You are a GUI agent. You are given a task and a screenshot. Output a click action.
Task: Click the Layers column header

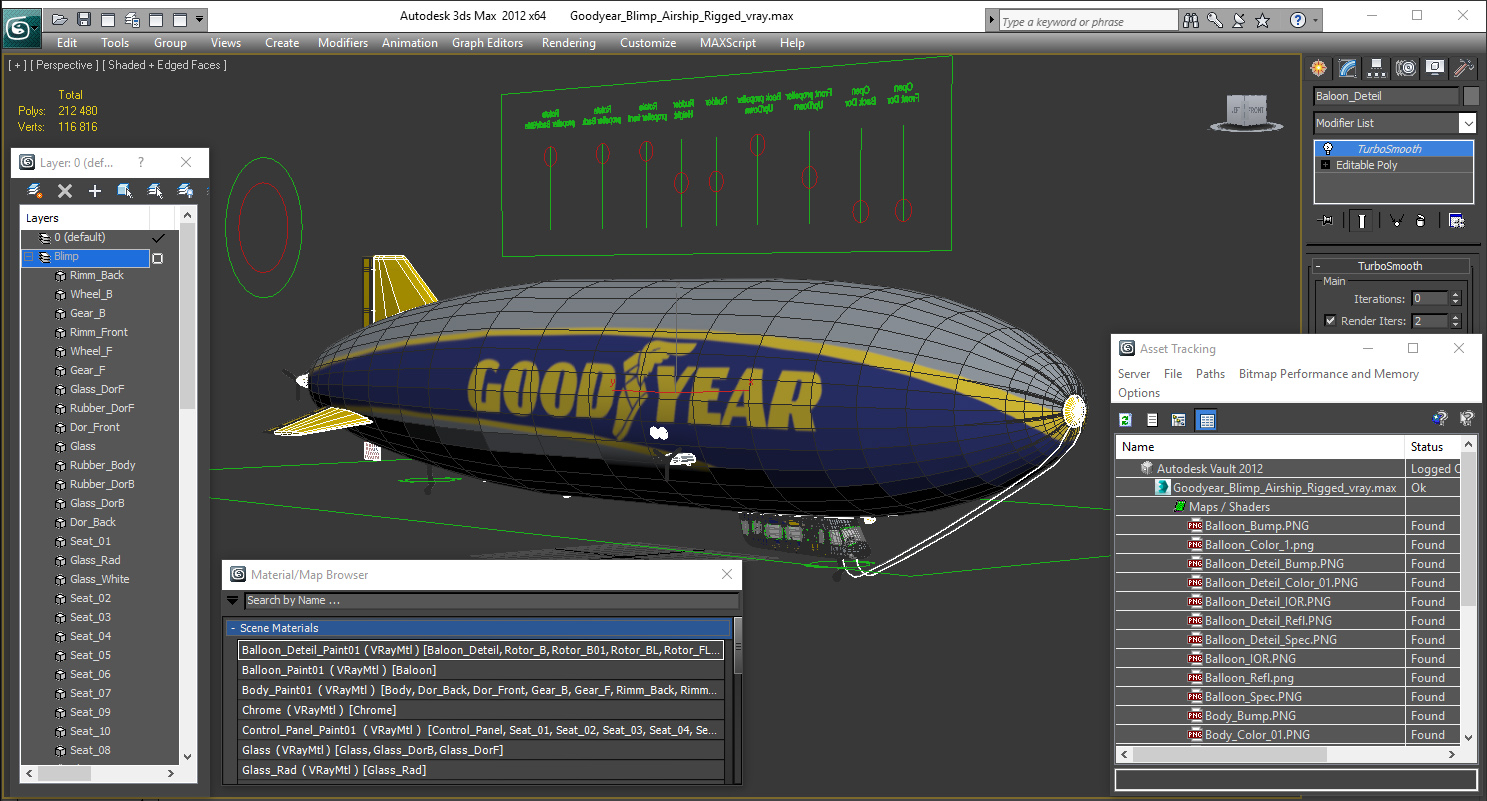tap(85, 218)
